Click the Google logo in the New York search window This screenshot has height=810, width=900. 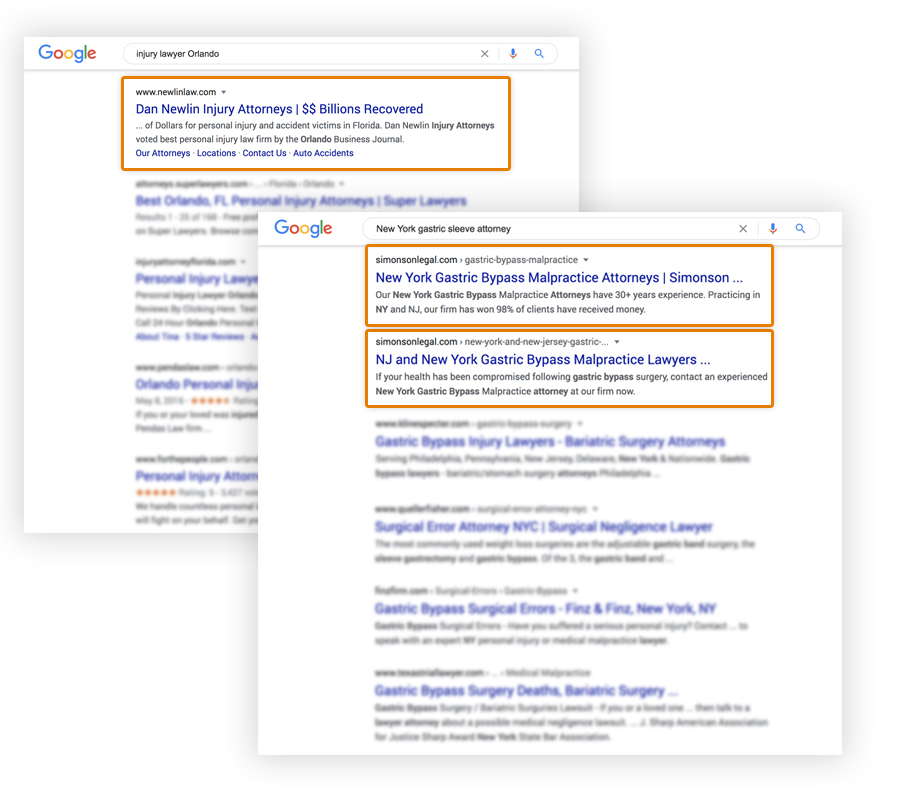tap(303, 228)
